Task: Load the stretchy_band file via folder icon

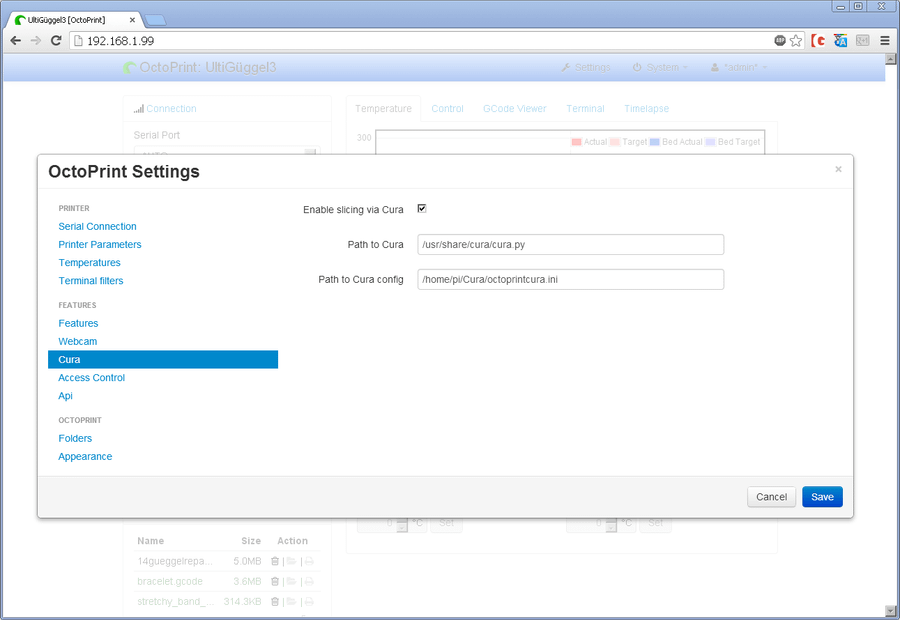Action: point(292,602)
